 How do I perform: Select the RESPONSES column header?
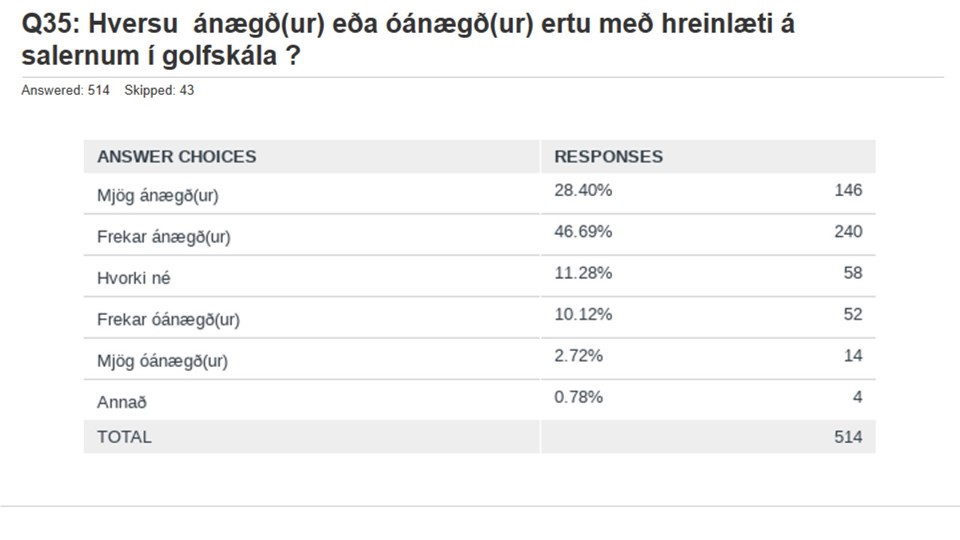click(608, 157)
